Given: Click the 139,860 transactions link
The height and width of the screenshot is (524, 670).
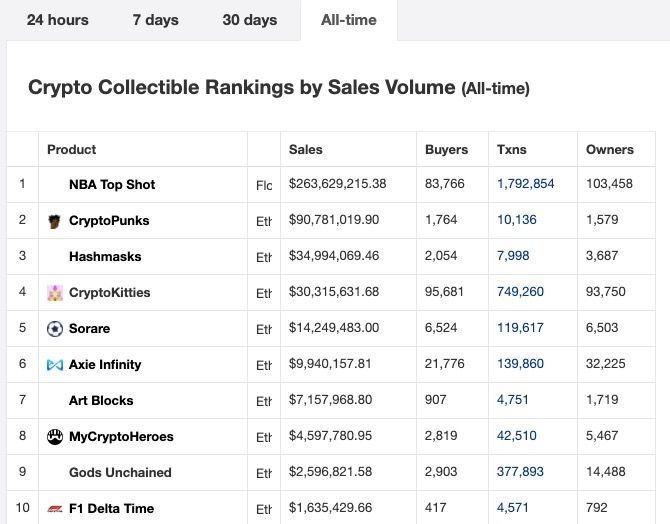Looking at the screenshot, I should tap(520, 364).
